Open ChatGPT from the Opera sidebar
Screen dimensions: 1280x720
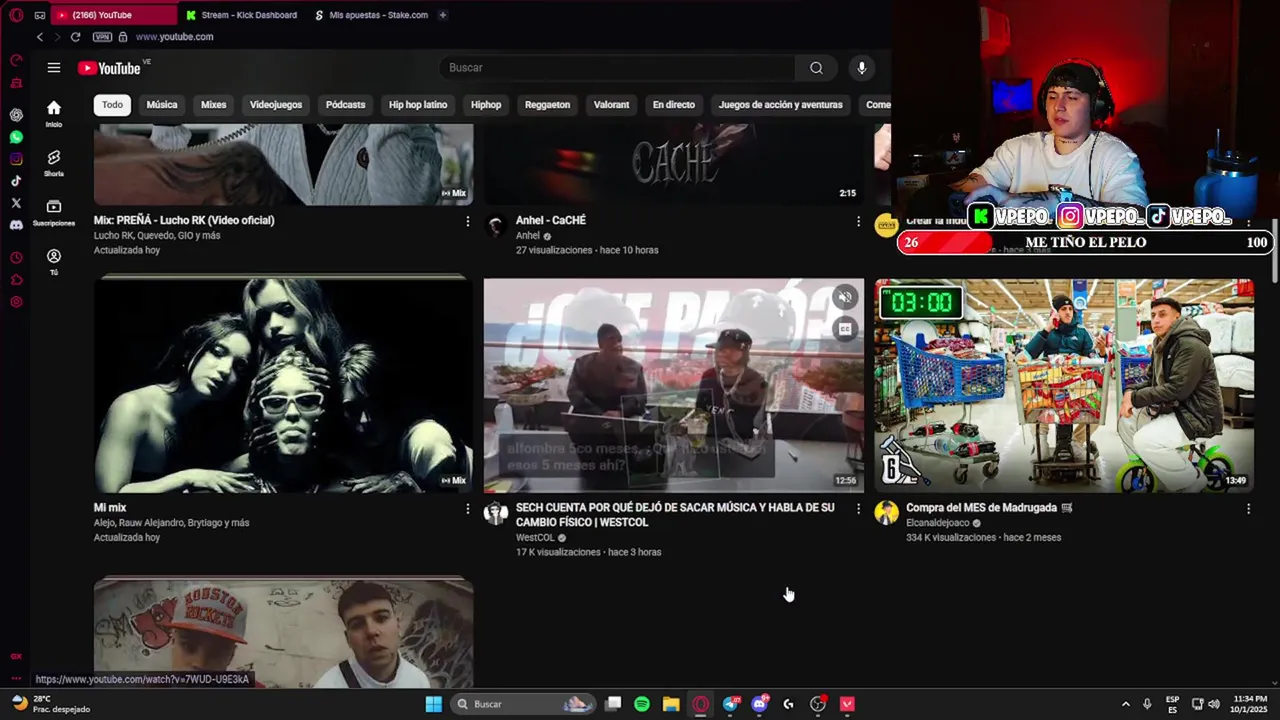(x=16, y=115)
